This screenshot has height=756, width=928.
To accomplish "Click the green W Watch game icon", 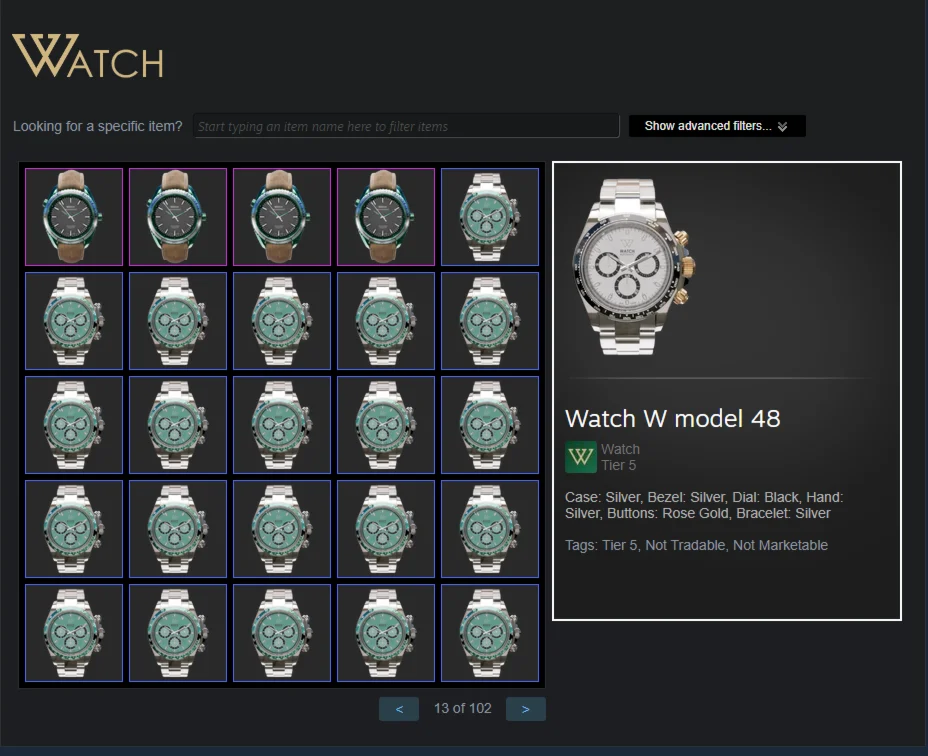I will [581, 457].
